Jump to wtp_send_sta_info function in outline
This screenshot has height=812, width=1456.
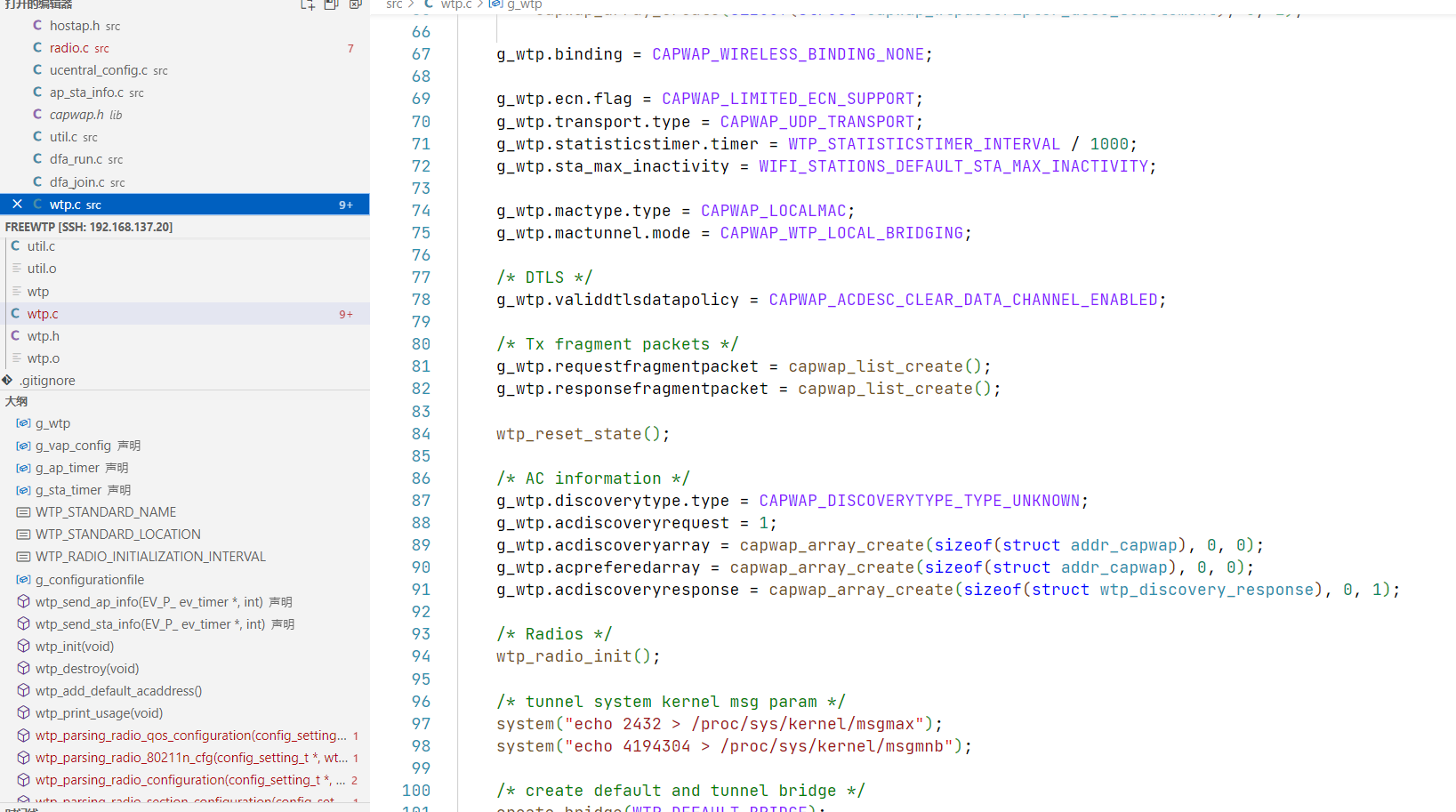pos(185,624)
